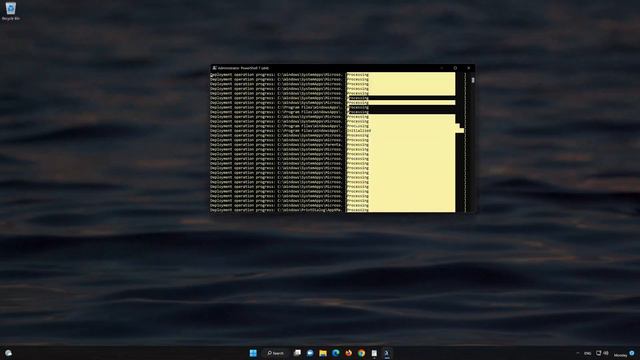
Task: Select the PowerShell taskbar icon
Action: (x=387, y=353)
